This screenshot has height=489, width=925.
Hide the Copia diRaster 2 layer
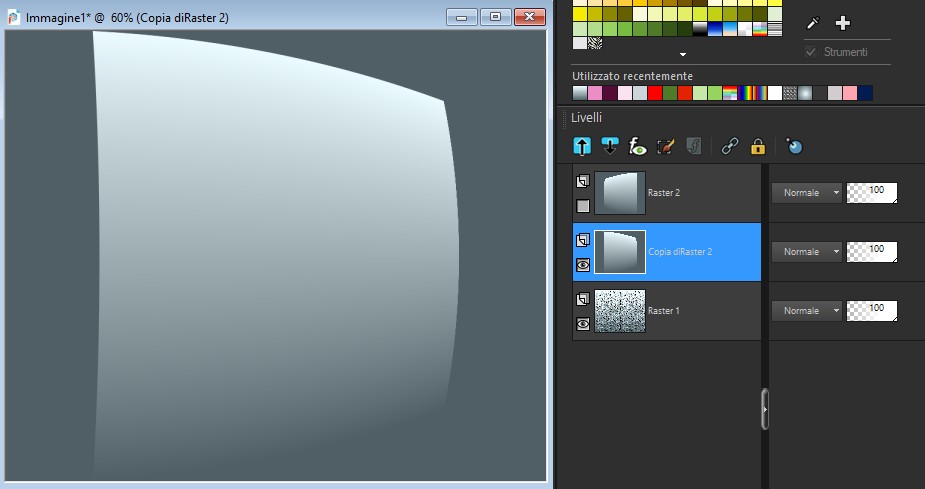(583, 265)
